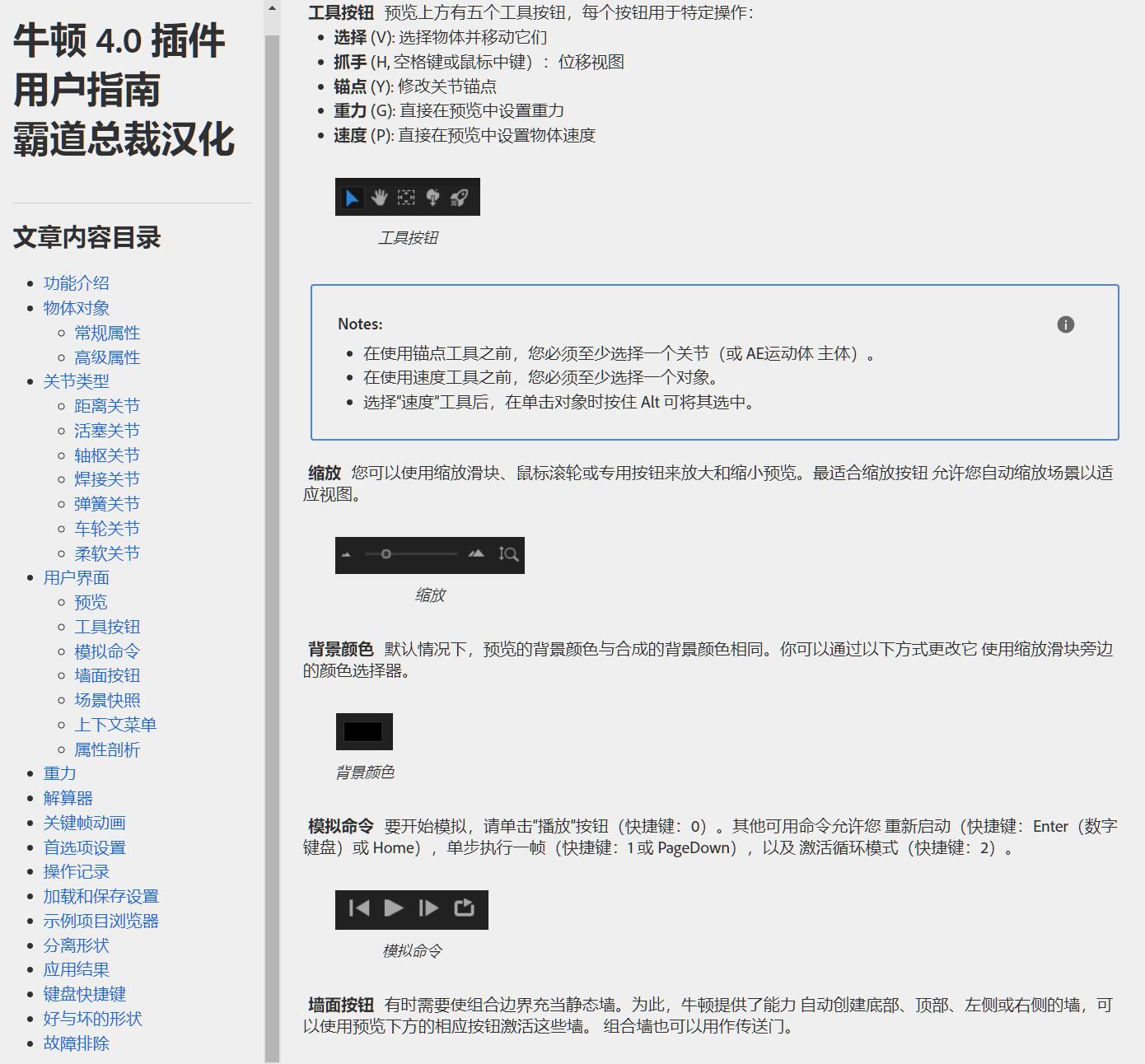Open the 好与坏的形状 link

(93, 1019)
